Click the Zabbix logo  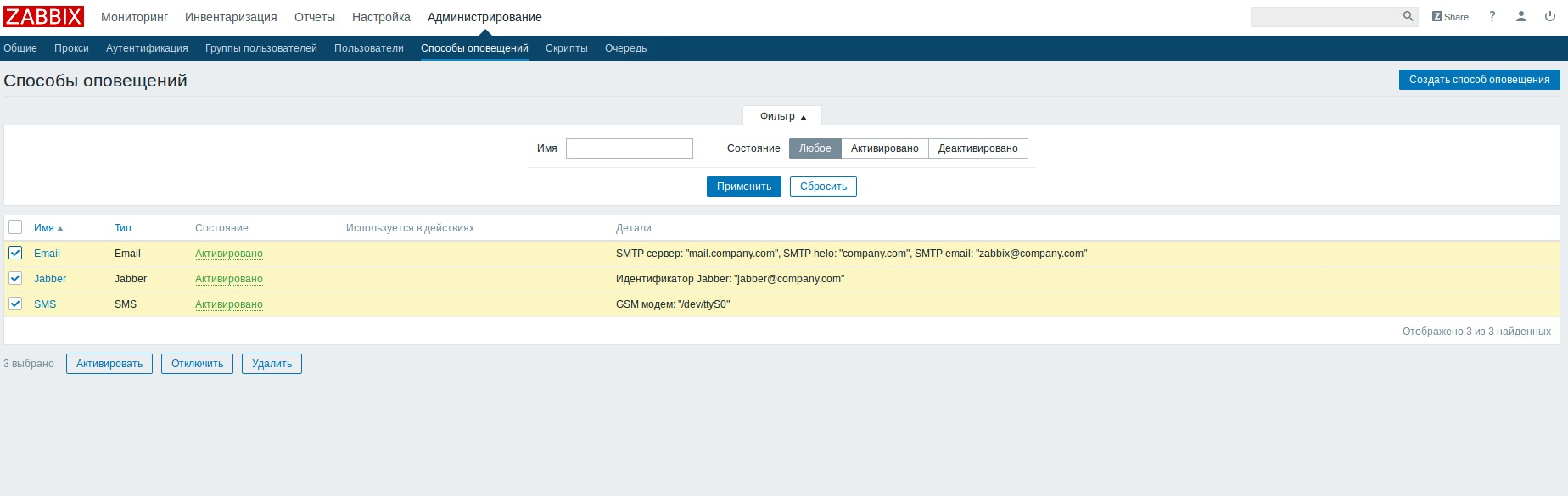point(43,17)
